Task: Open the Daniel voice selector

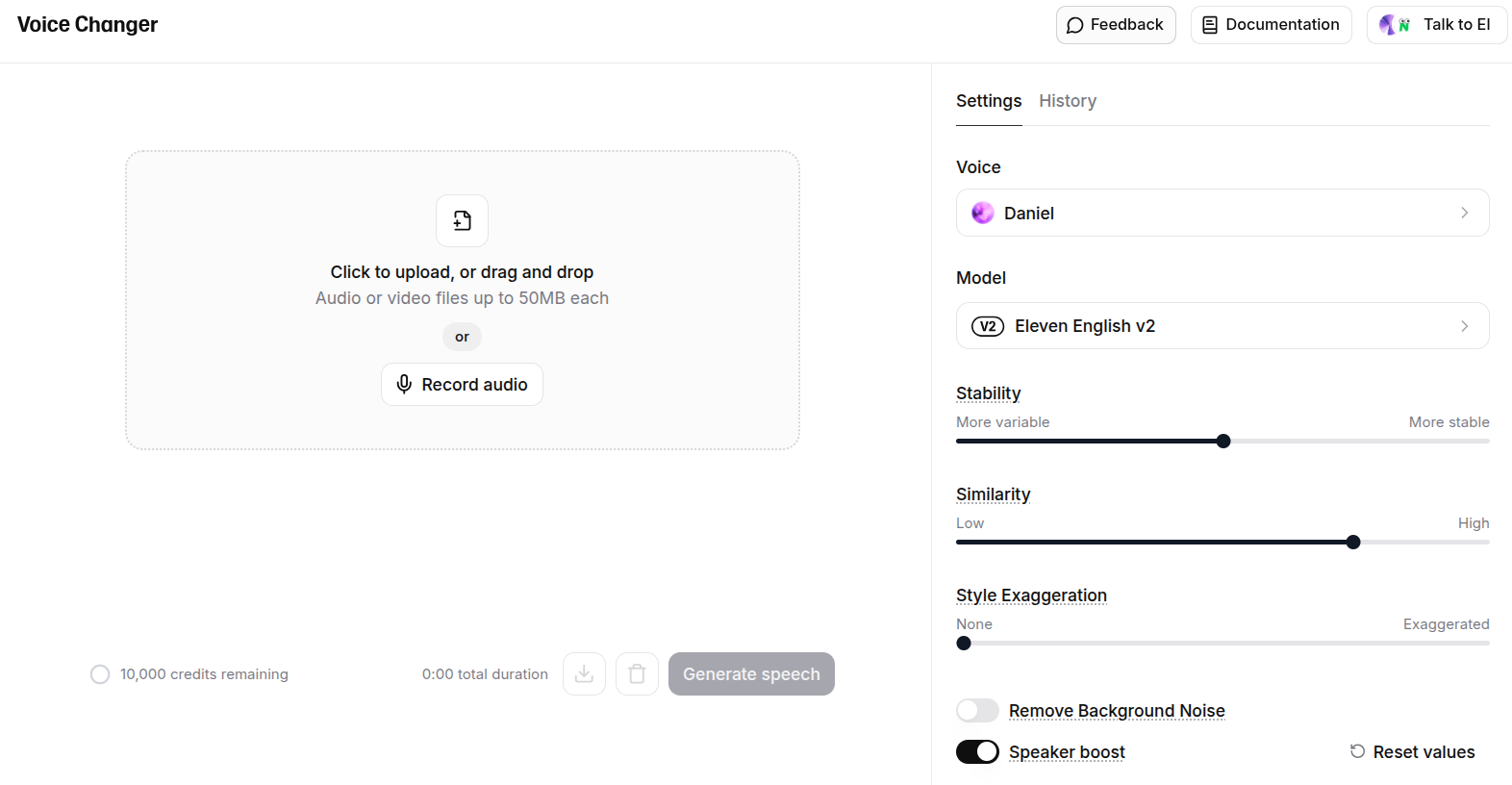Action: (1222, 213)
